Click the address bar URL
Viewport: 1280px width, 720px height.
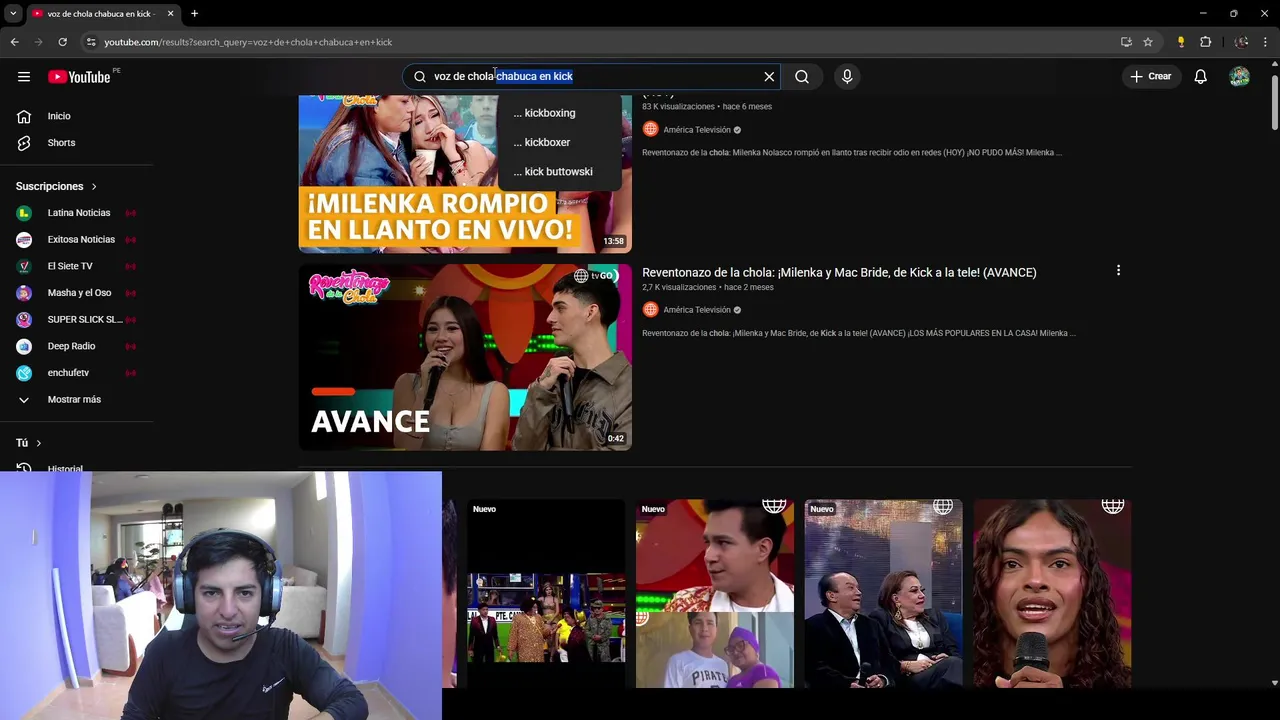pyautogui.click(x=248, y=42)
